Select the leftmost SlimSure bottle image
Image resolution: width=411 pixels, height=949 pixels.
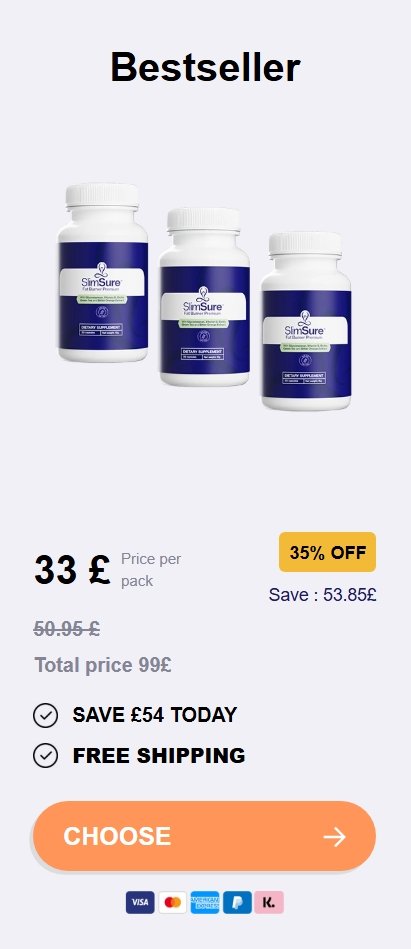(103, 272)
